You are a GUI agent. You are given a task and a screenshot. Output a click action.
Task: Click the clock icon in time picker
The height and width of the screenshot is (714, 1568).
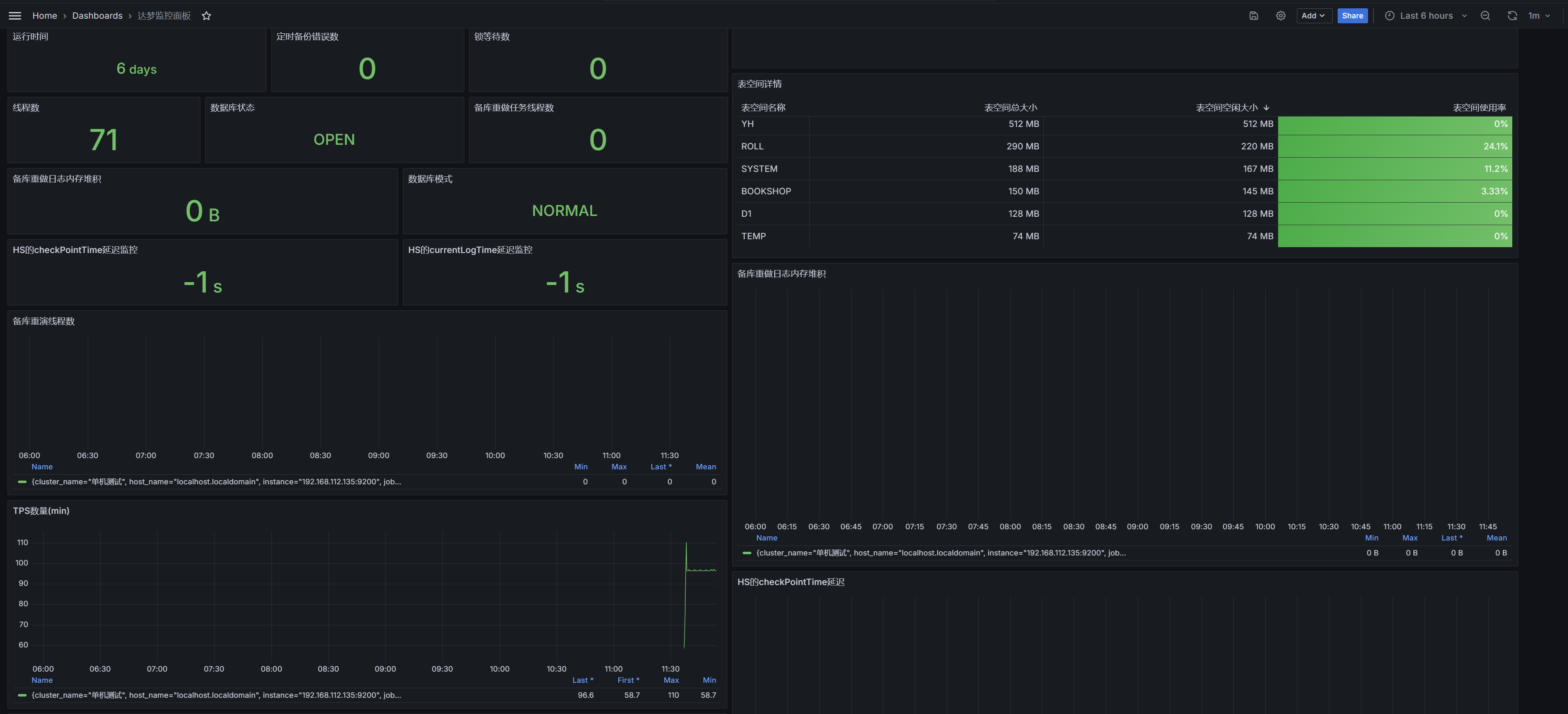pos(1390,16)
